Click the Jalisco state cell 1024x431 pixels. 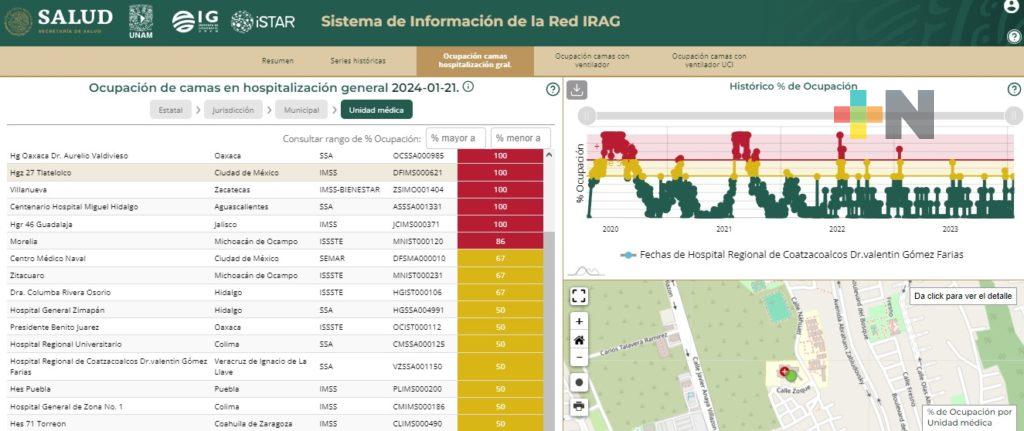point(225,224)
